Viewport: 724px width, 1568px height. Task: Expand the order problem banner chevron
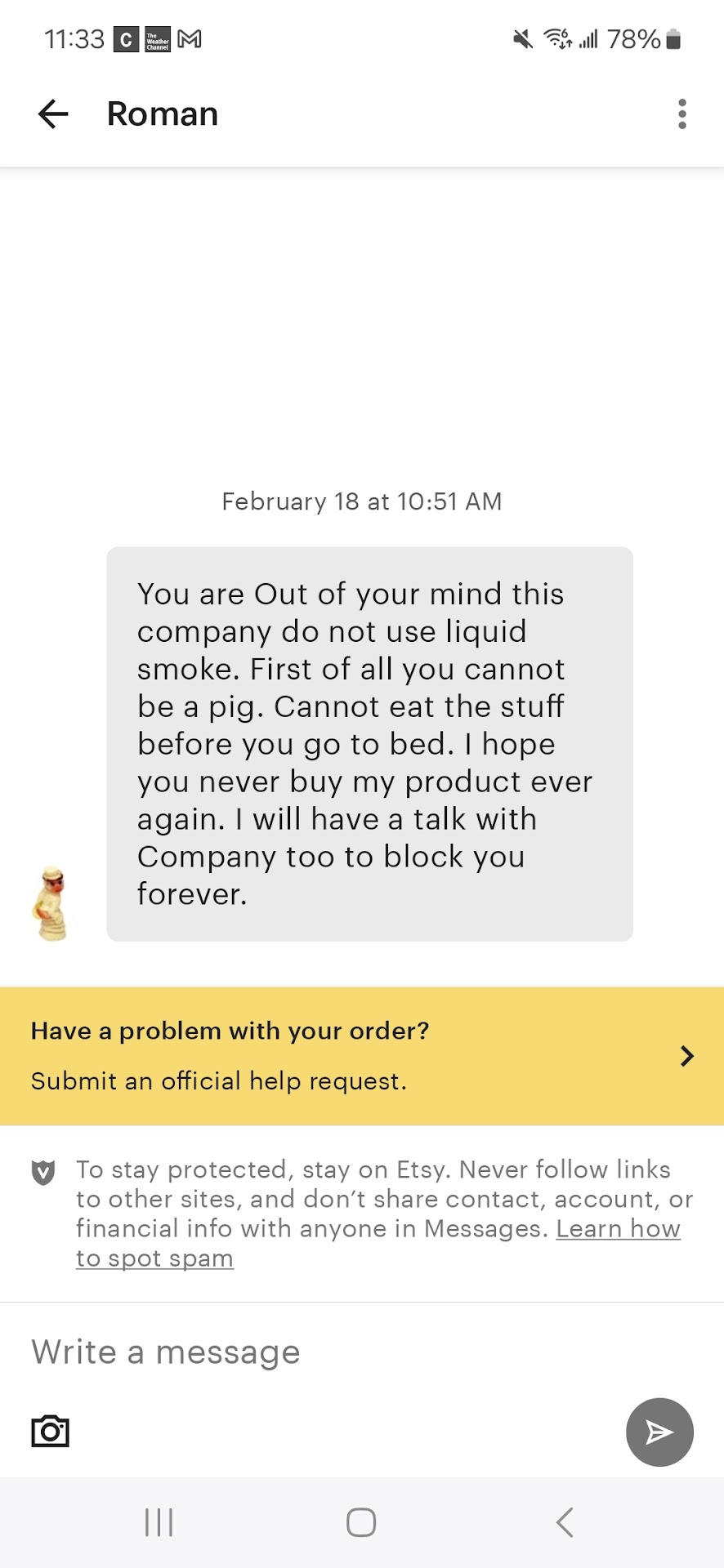(686, 1056)
